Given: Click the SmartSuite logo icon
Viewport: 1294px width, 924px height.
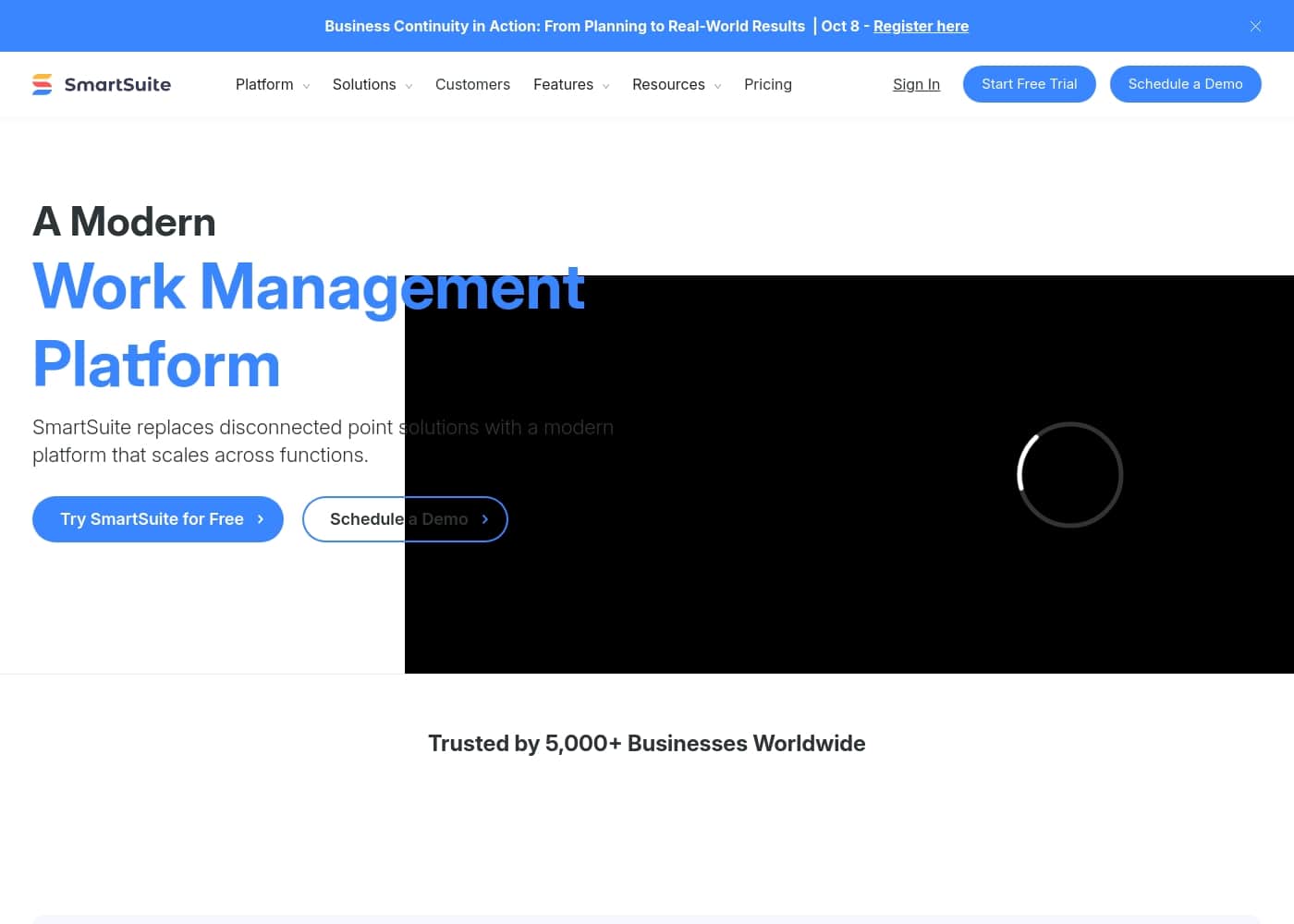Looking at the screenshot, I should click(43, 84).
